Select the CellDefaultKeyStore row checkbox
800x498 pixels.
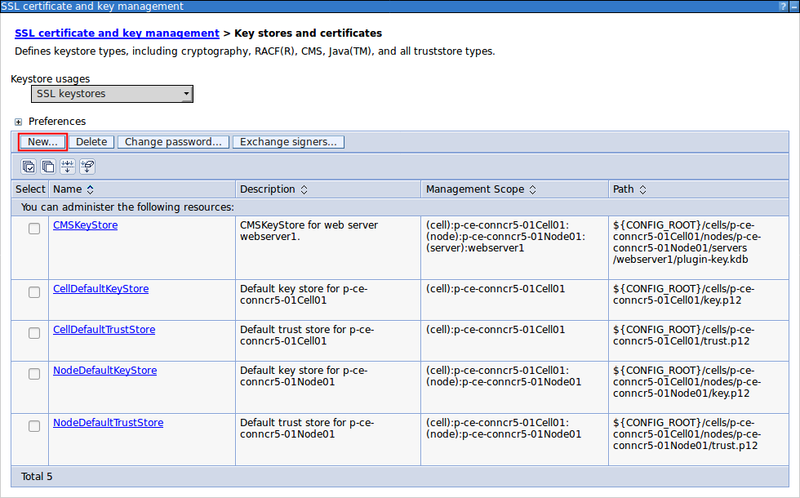[x=34, y=292]
